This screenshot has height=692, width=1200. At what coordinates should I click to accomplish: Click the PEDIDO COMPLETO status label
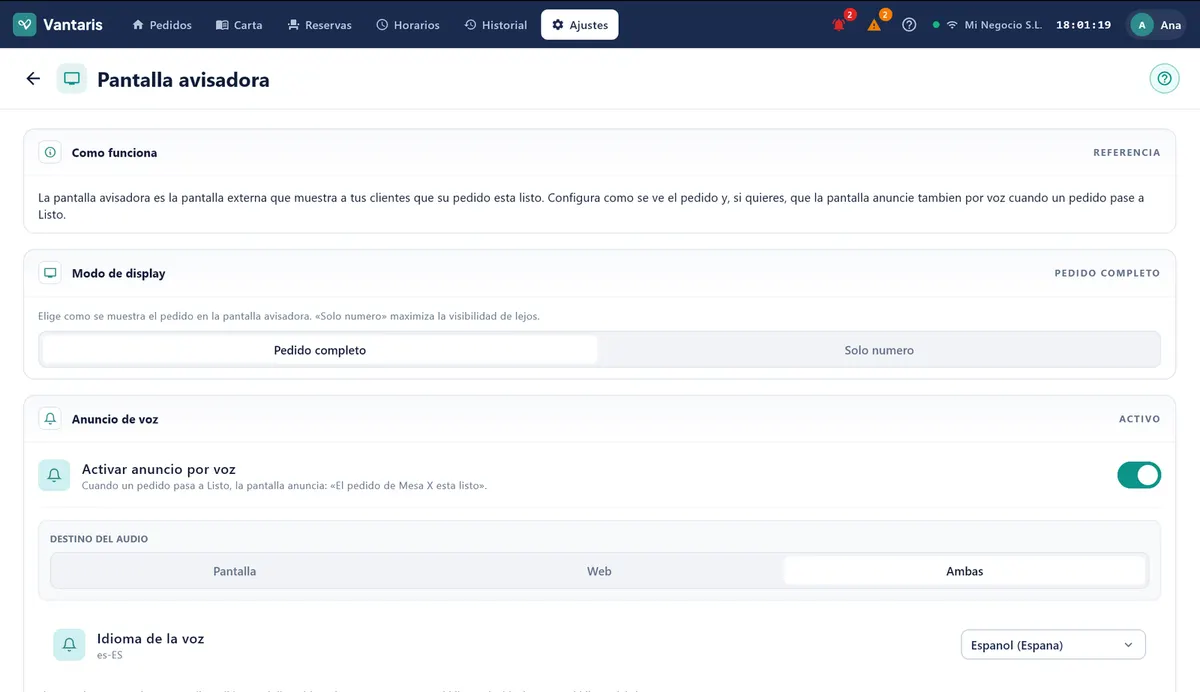pyautogui.click(x=1107, y=273)
